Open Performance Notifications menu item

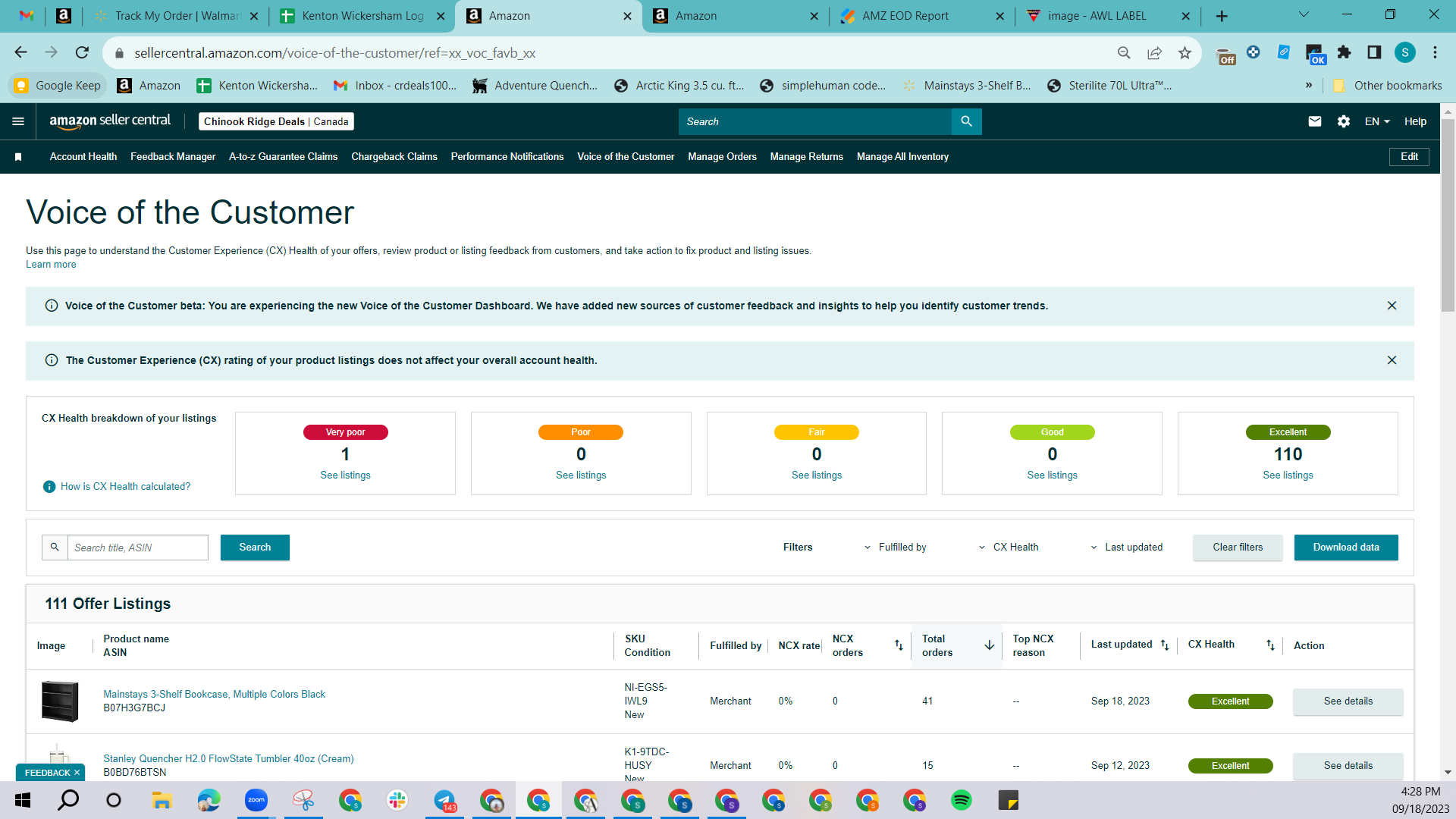507,157
